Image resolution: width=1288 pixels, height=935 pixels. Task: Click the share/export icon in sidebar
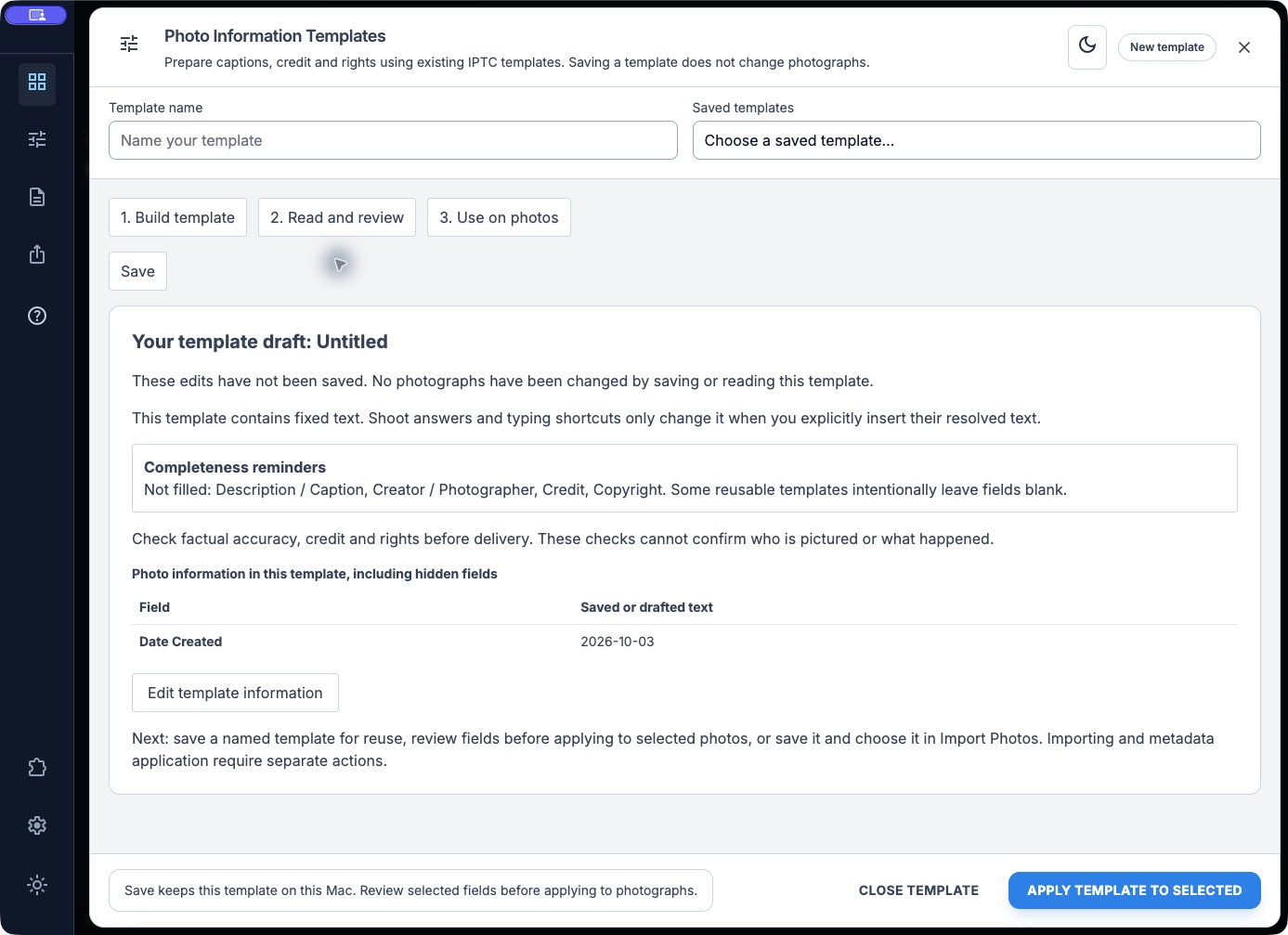[37, 254]
